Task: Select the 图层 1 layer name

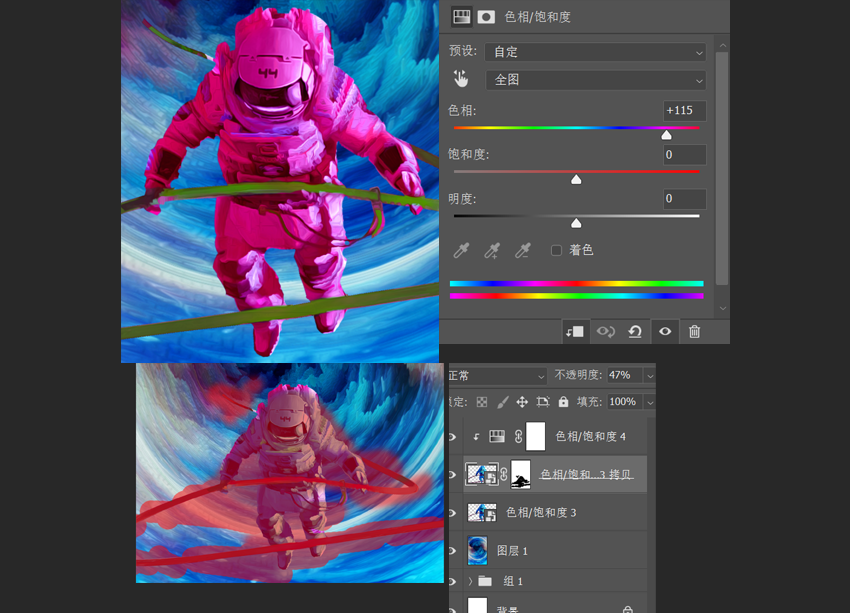Action: tap(512, 551)
